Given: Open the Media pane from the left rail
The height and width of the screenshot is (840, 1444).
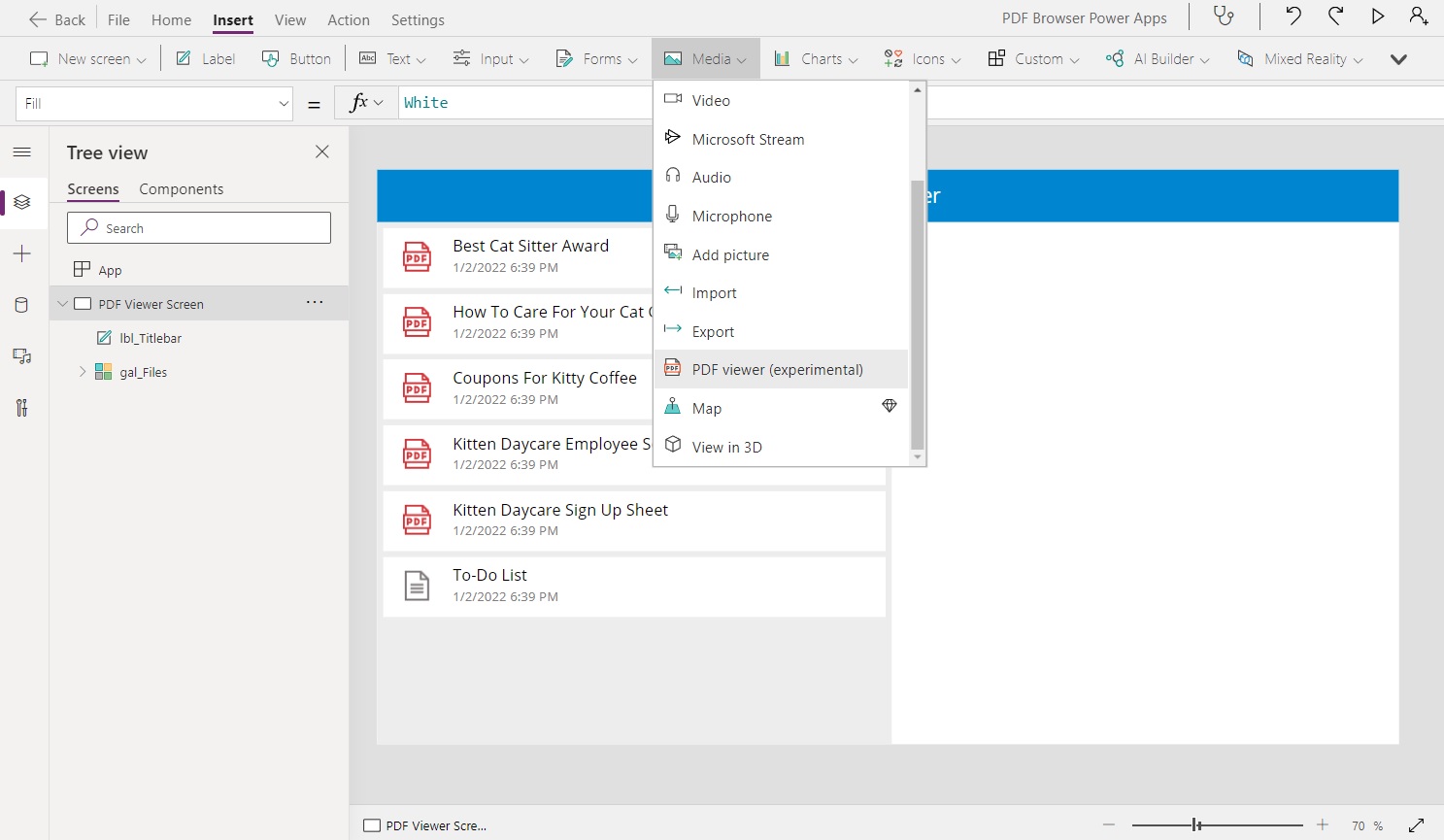Looking at the screenshot, I should [21, 355].
